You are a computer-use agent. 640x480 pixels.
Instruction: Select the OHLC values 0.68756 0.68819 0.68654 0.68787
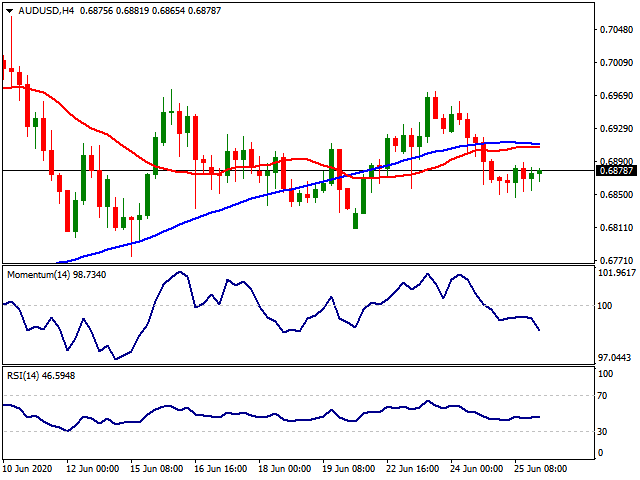(x=150, y=11)
